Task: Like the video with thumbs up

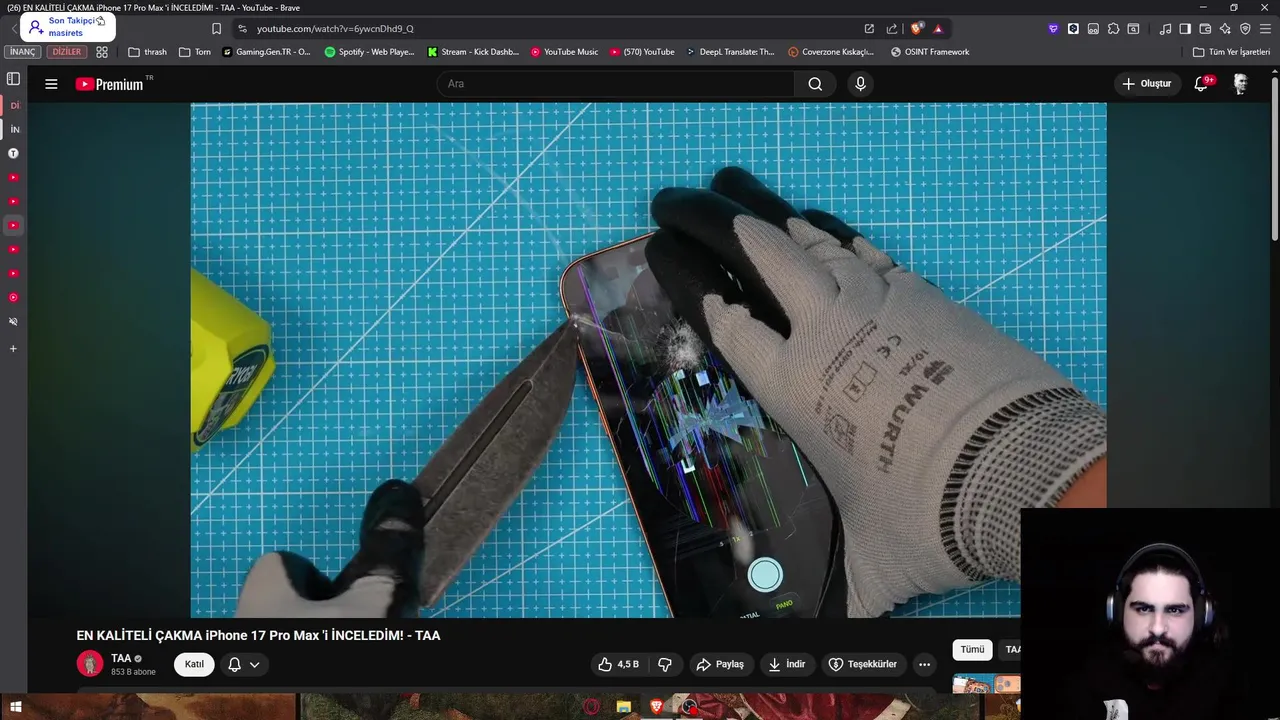Action: pos(618,664)
